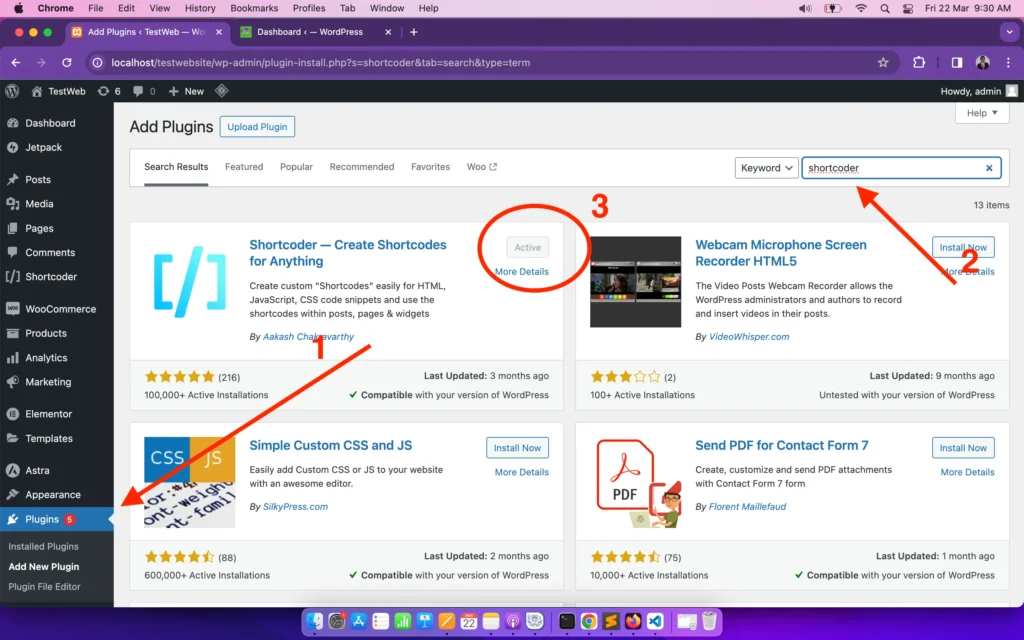Open the Recommended plugins tab
Viewport: 1024px width, 640px height.
[x=362, y=167]
